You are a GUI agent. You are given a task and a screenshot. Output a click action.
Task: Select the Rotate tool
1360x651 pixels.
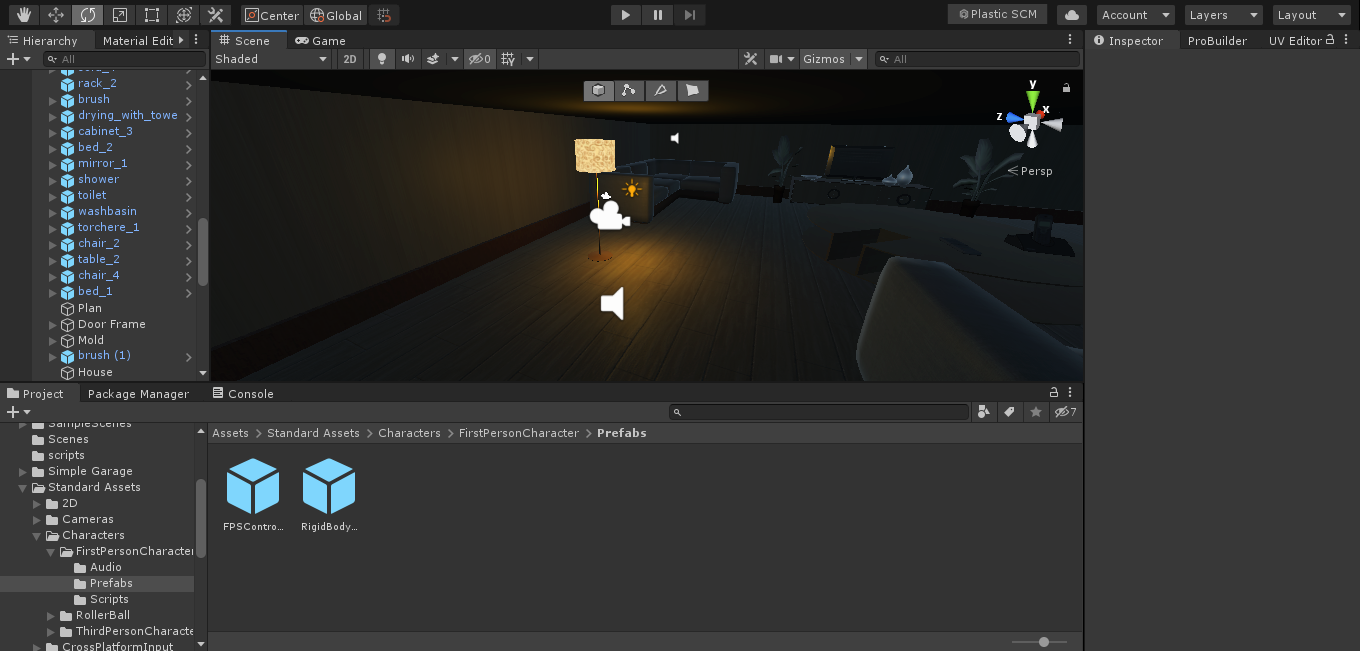(x=88, y=15)
